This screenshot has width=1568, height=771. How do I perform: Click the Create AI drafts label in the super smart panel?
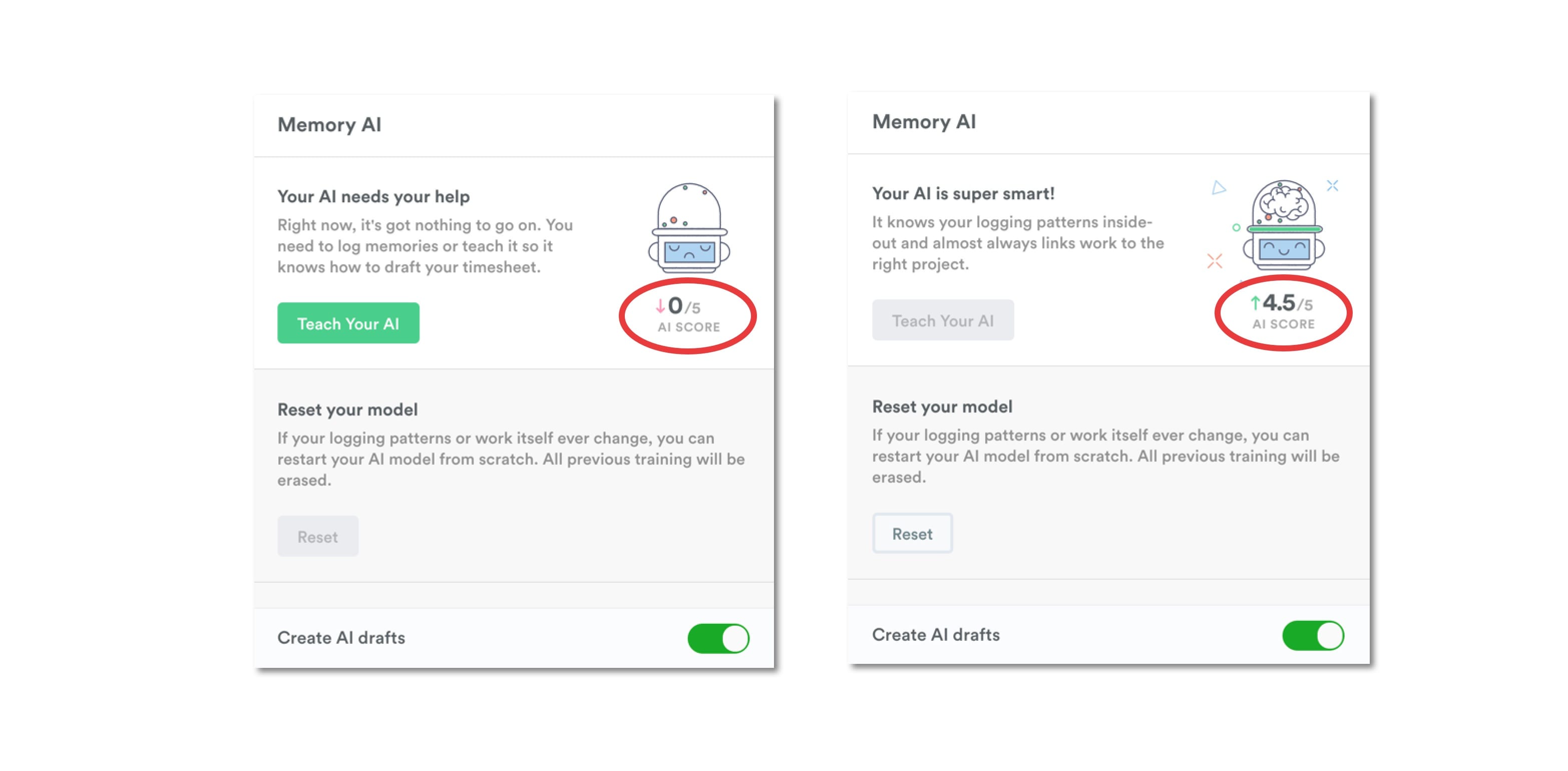click(x=936, y=635)
